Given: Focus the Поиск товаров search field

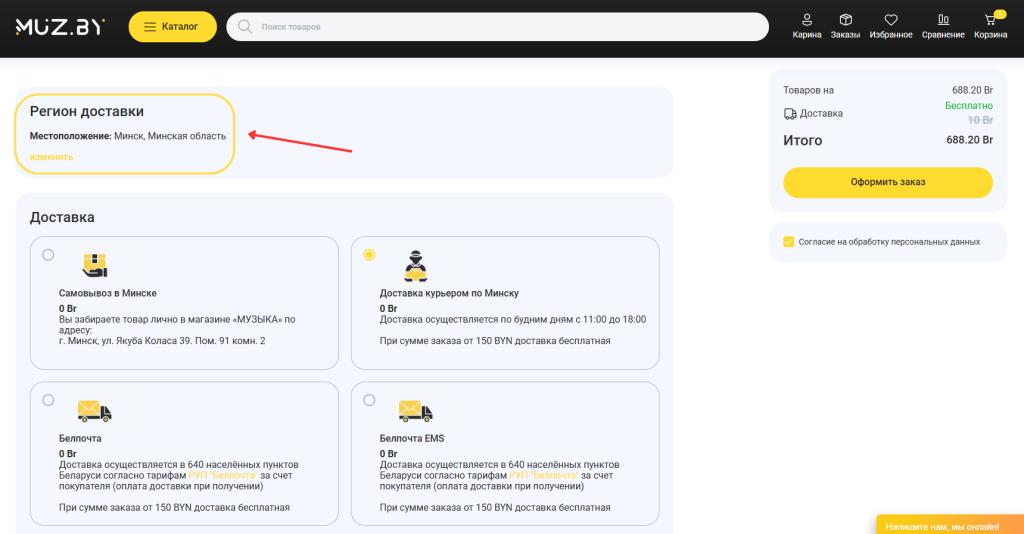Looking at the screenshot, I should pos(497,27).
